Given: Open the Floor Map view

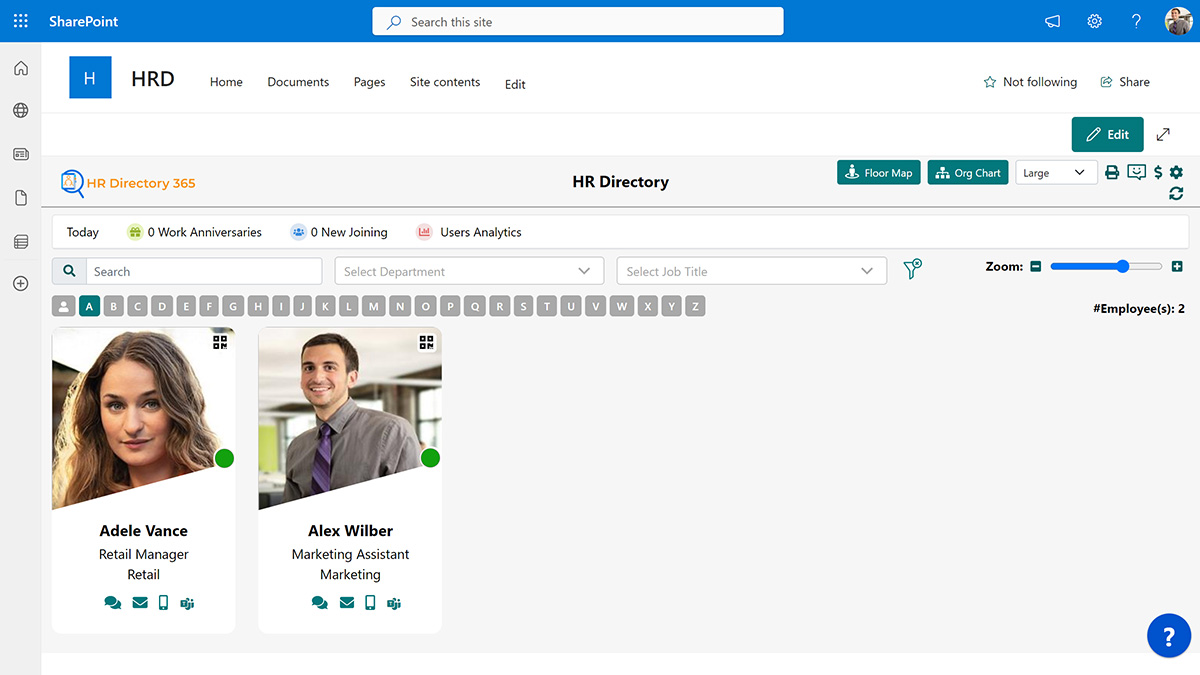Looking at the screenshot, I should pyautogui.click(x=878, y=173).
